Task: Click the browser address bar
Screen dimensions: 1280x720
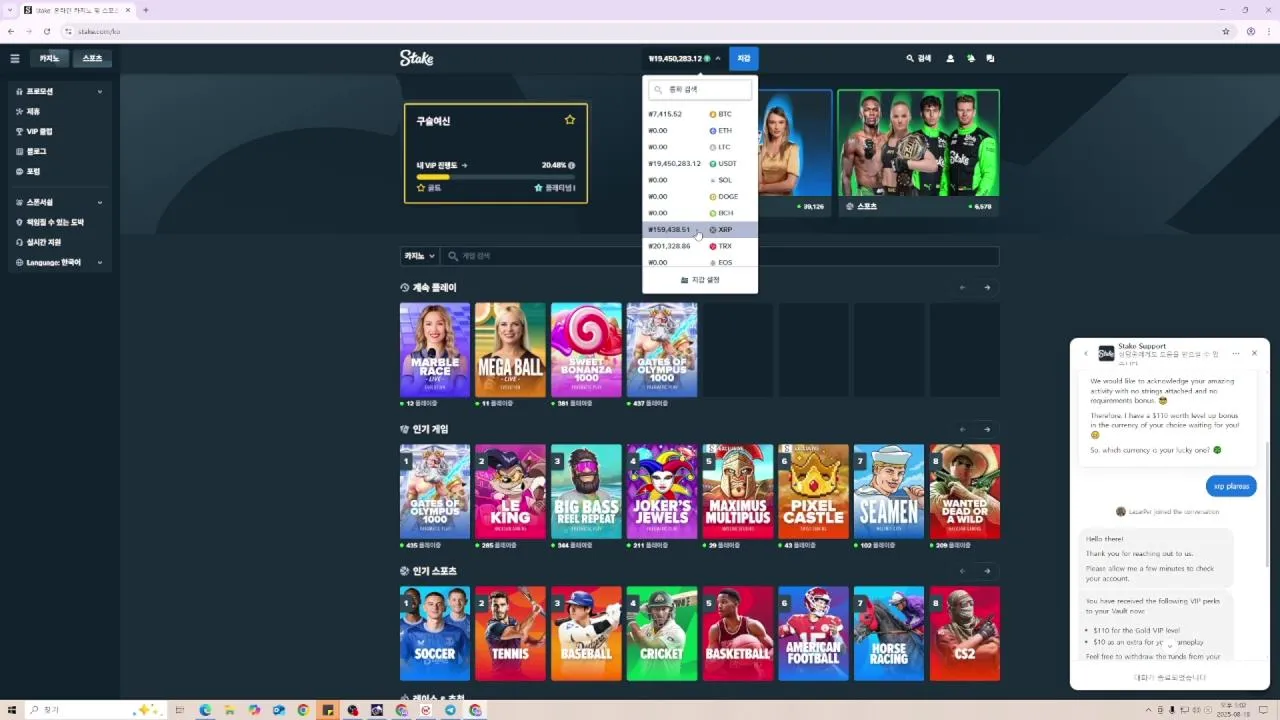Action: [x=640, y=31]
